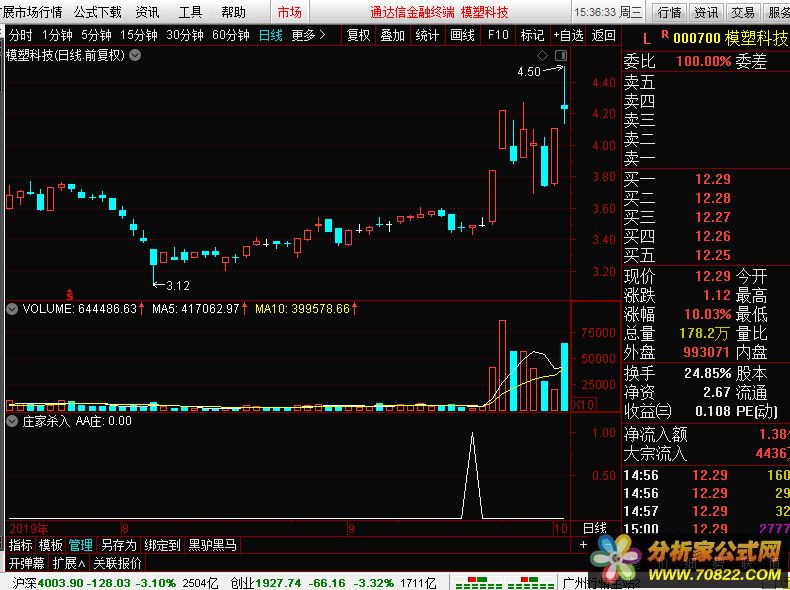The width and height of the screenshot is (790, 590).
Task: Click the plus icon at bottom bar right
Action: [x=583, y=545]
